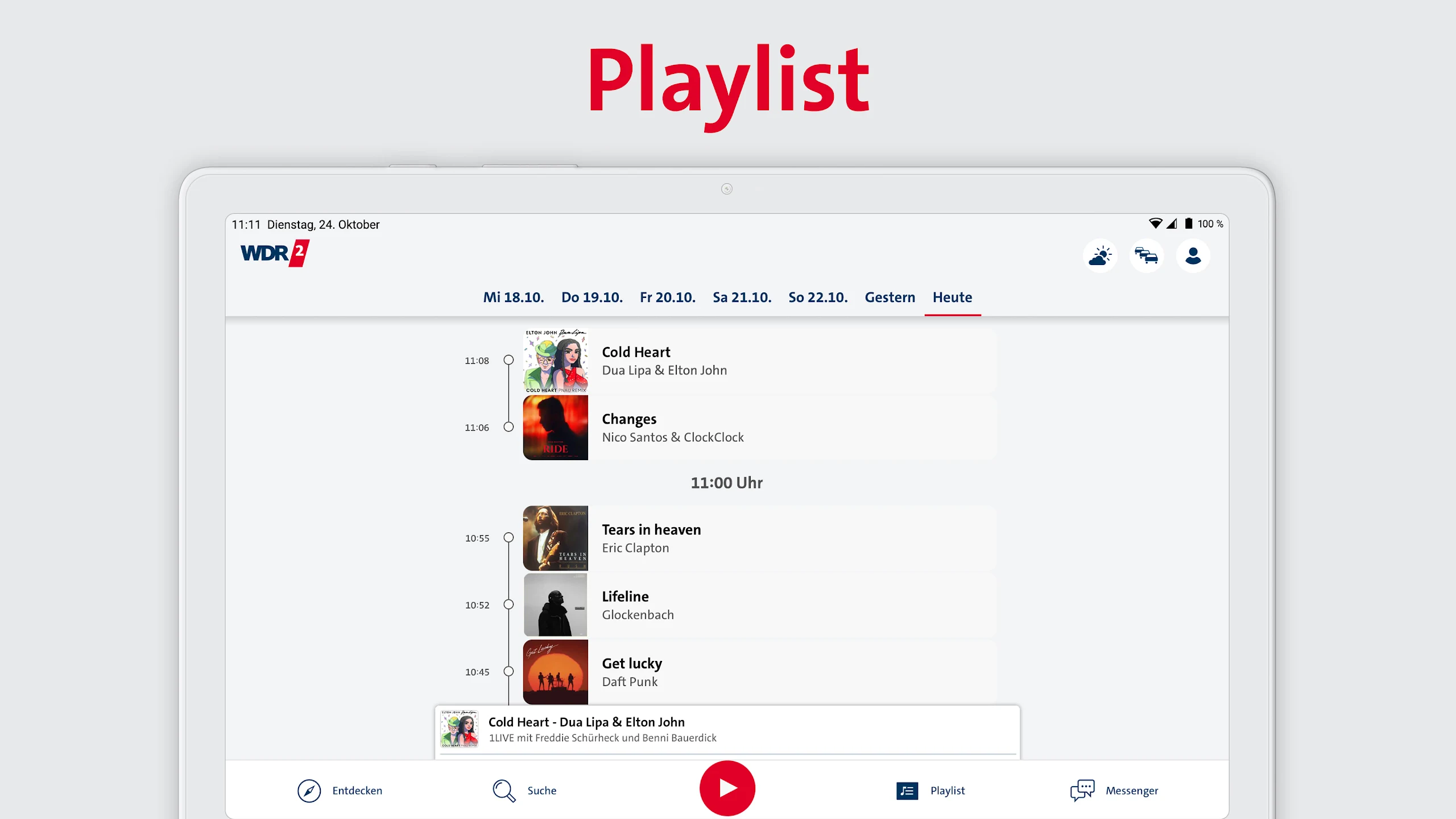Tap the 10:52 timeline marker
Screen dimensions: 1456x819
tap(508, 605)
